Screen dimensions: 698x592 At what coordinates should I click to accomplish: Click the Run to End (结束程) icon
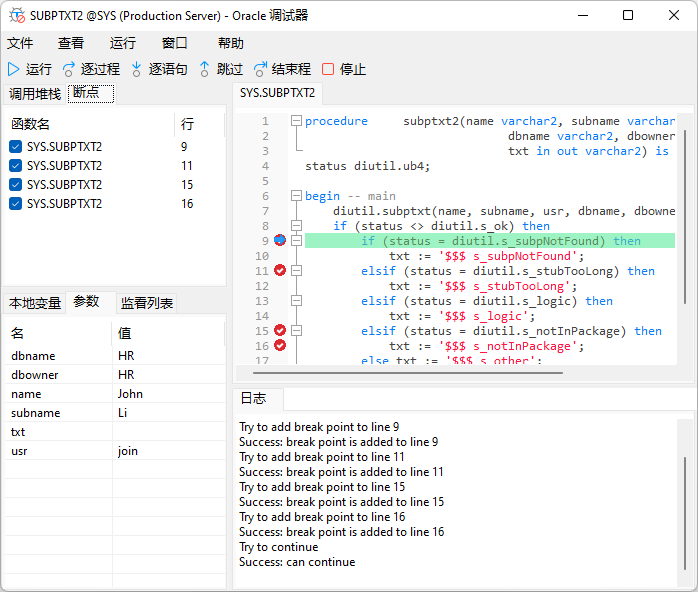point(260,69)
